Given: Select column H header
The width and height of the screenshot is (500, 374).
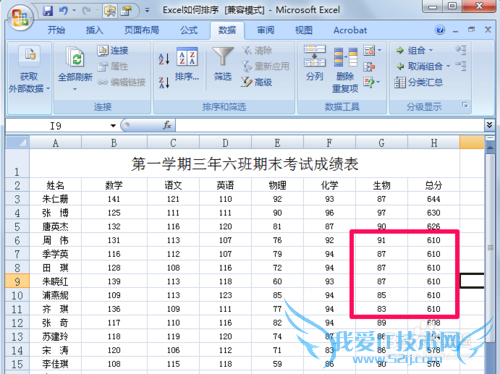Looking at the screenshot, I should [434, 143].
